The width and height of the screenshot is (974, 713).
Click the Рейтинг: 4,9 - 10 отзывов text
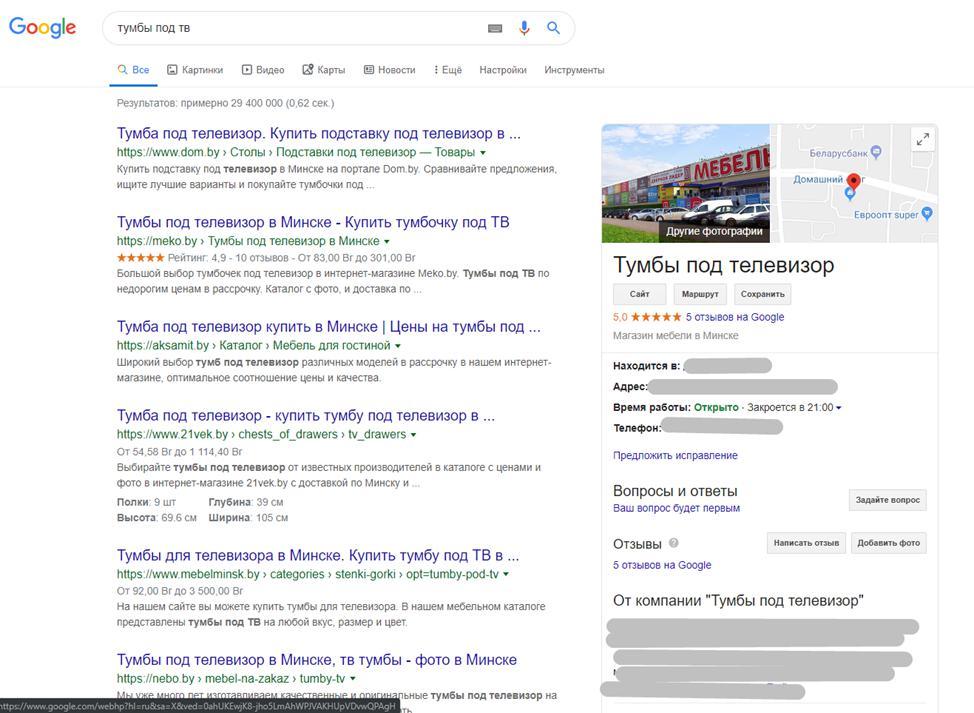click(x=228, y=258)
